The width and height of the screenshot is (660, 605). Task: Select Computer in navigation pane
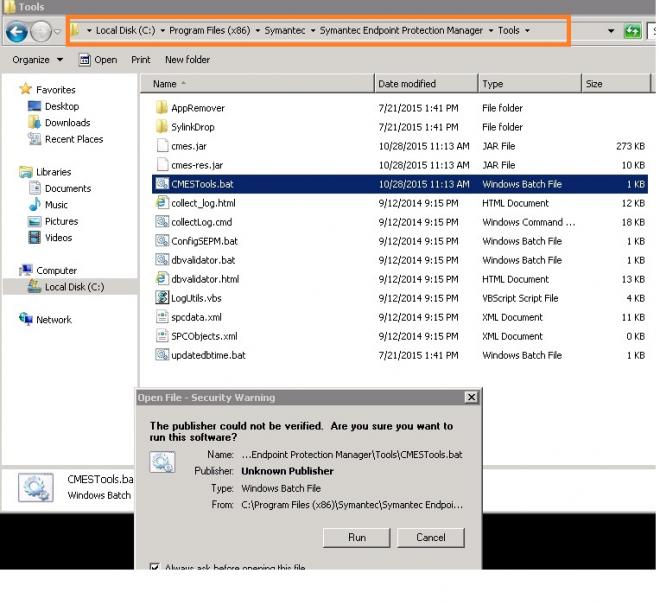[x=56, y=270]
